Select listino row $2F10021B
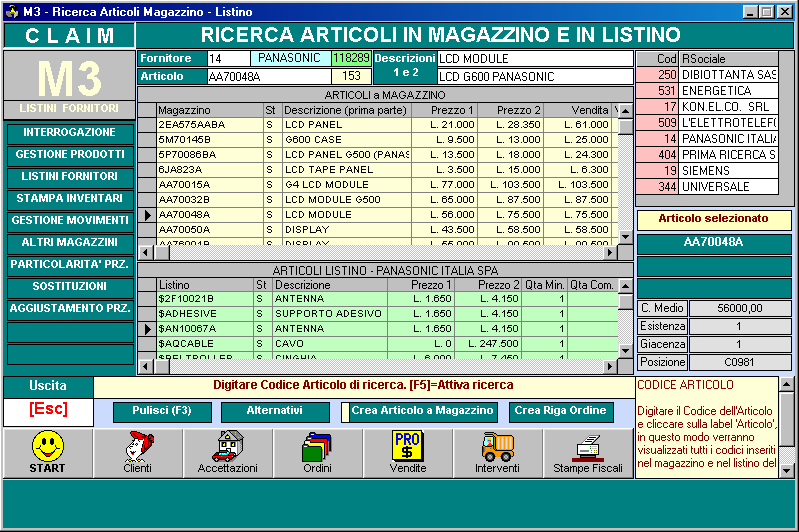Viewport: 799px width, 532px height. tap(378, 299)
